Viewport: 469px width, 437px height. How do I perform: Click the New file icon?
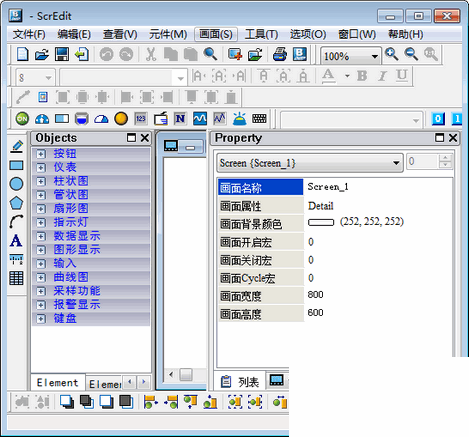[x=22, y=54]
